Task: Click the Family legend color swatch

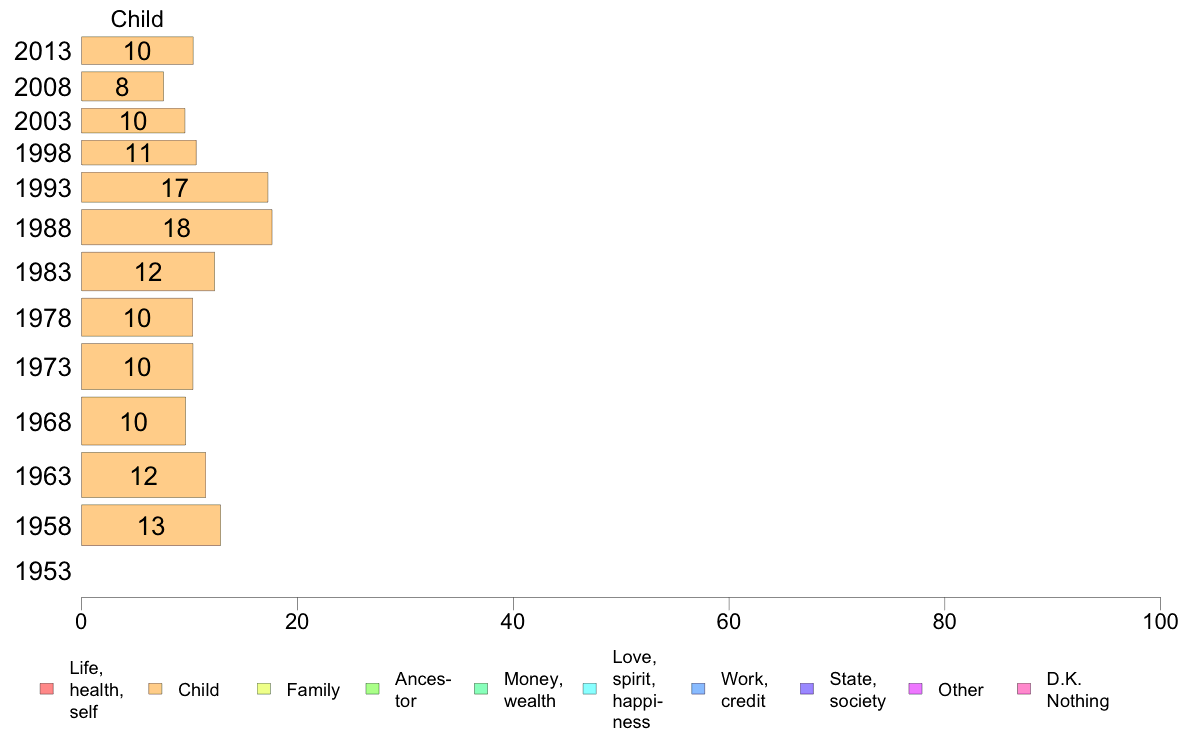Action: point(264,689)
